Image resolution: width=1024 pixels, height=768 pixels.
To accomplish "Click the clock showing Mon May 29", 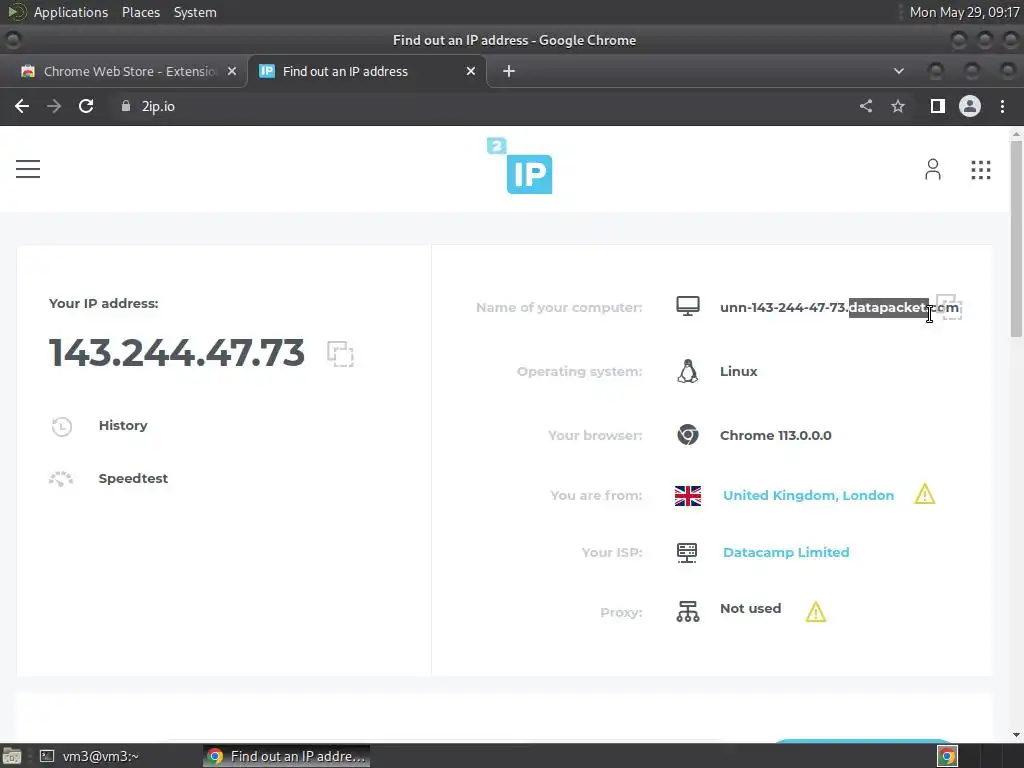I will point(964,12).
